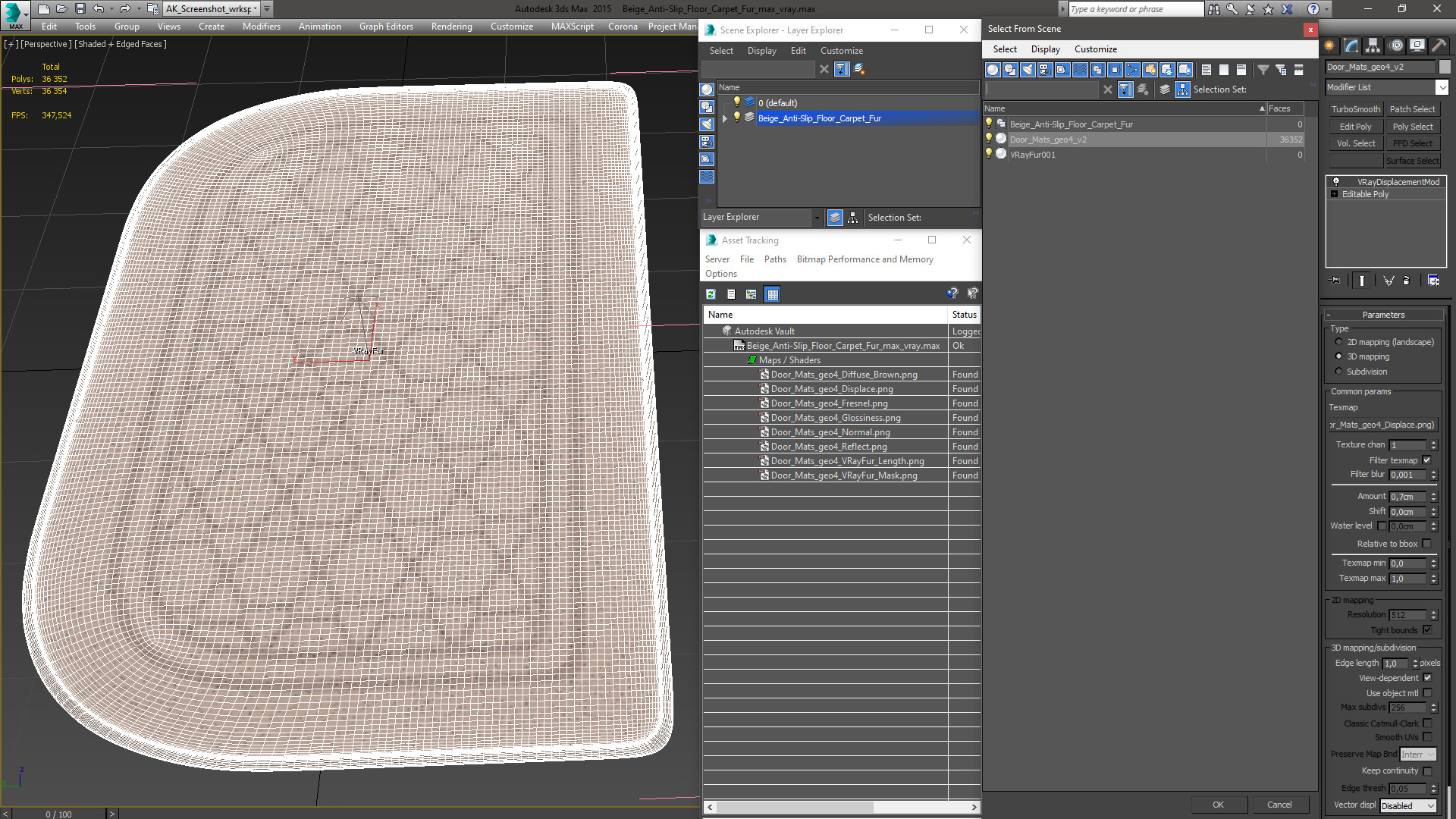Open the Create tab in the command panel
This screenshot has height=819, width=1456.
point(1329,45)
